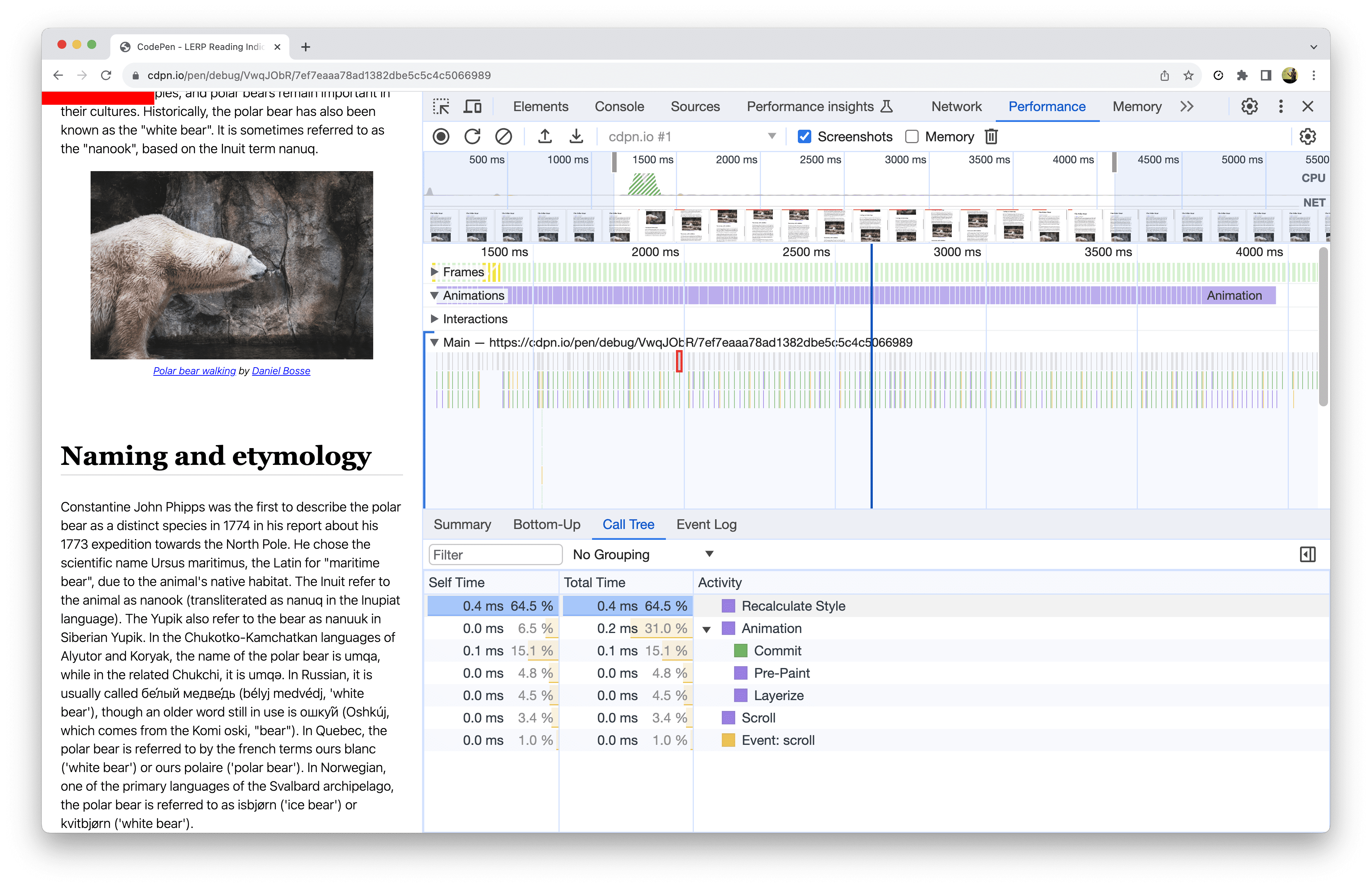Click the collect garbage trash icon
The height and width of the screenshot is (888, 1372).
click(991, 136)
